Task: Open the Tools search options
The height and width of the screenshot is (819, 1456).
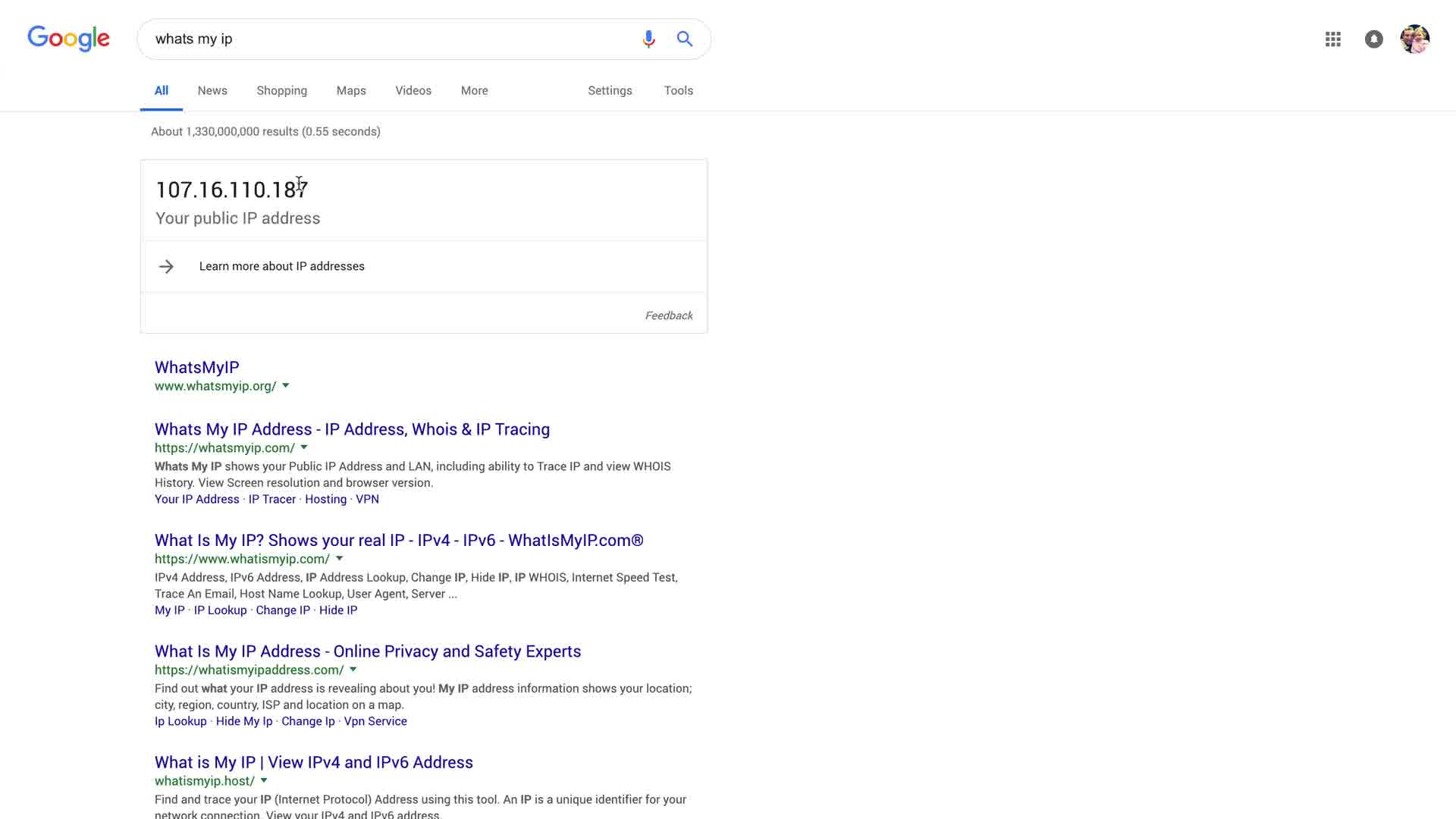Action: pyautogui.click(x=678, y=90)
